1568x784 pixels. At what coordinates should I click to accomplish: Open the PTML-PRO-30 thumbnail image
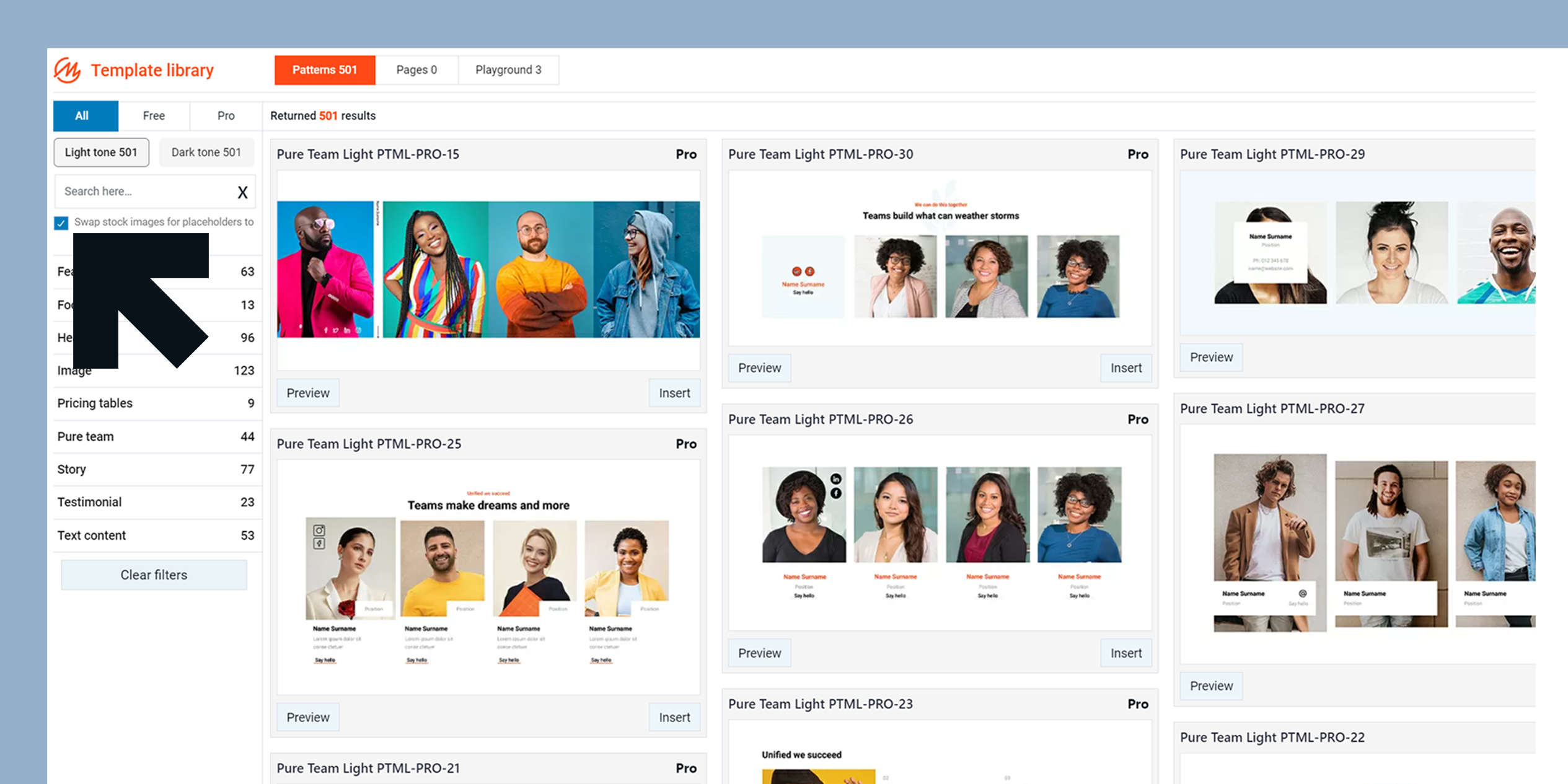tap(940, 258)
